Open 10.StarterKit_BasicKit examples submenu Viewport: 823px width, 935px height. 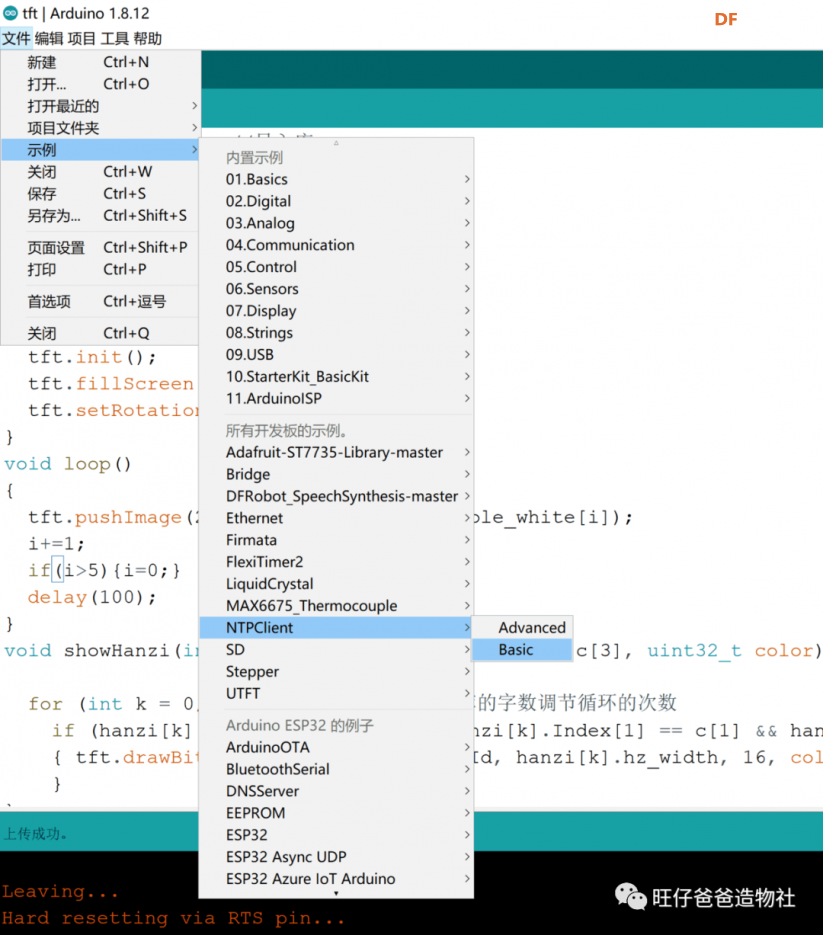pyautogui.click(x=336, y=376)
